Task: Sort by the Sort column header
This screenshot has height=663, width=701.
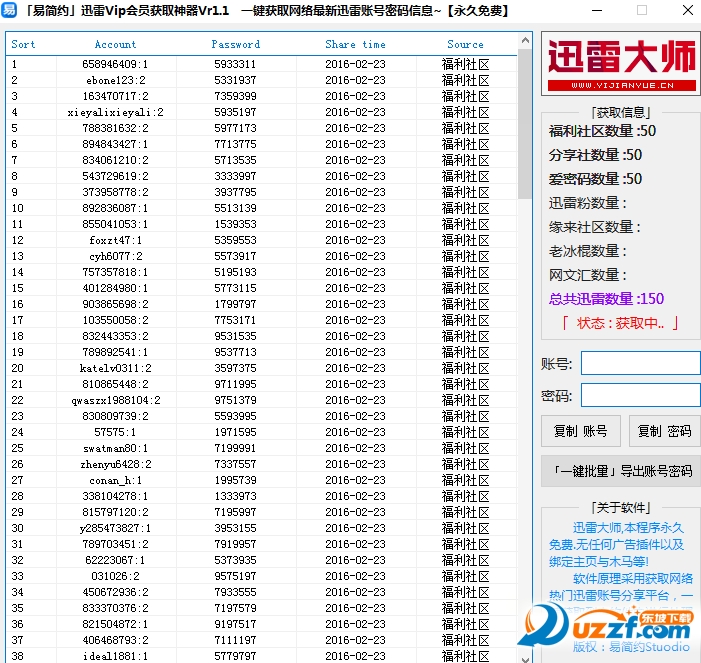Action: pyautogui.click(x=23, y=44)
